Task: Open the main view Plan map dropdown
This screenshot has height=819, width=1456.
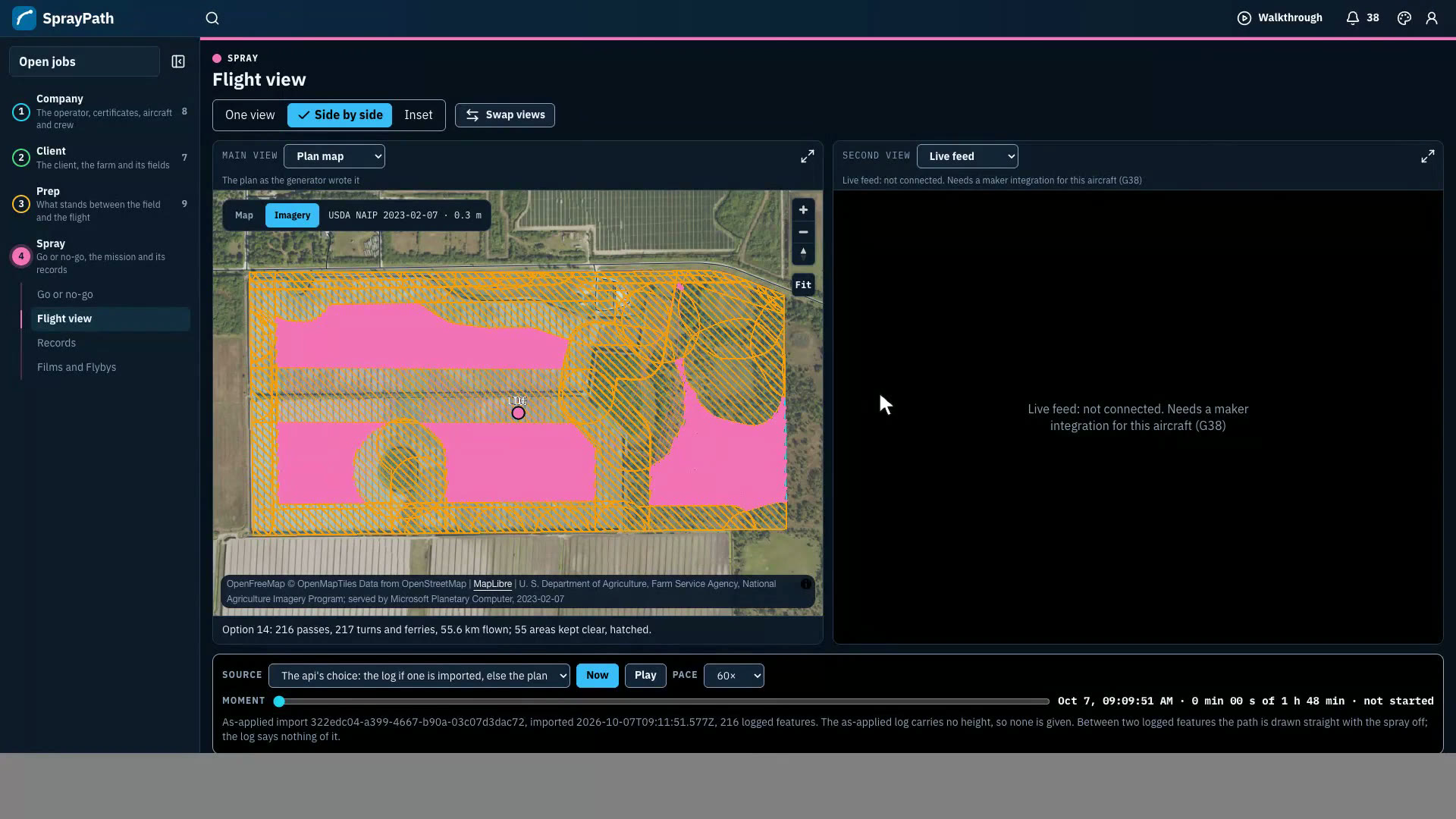Action: tap(334, 156)
